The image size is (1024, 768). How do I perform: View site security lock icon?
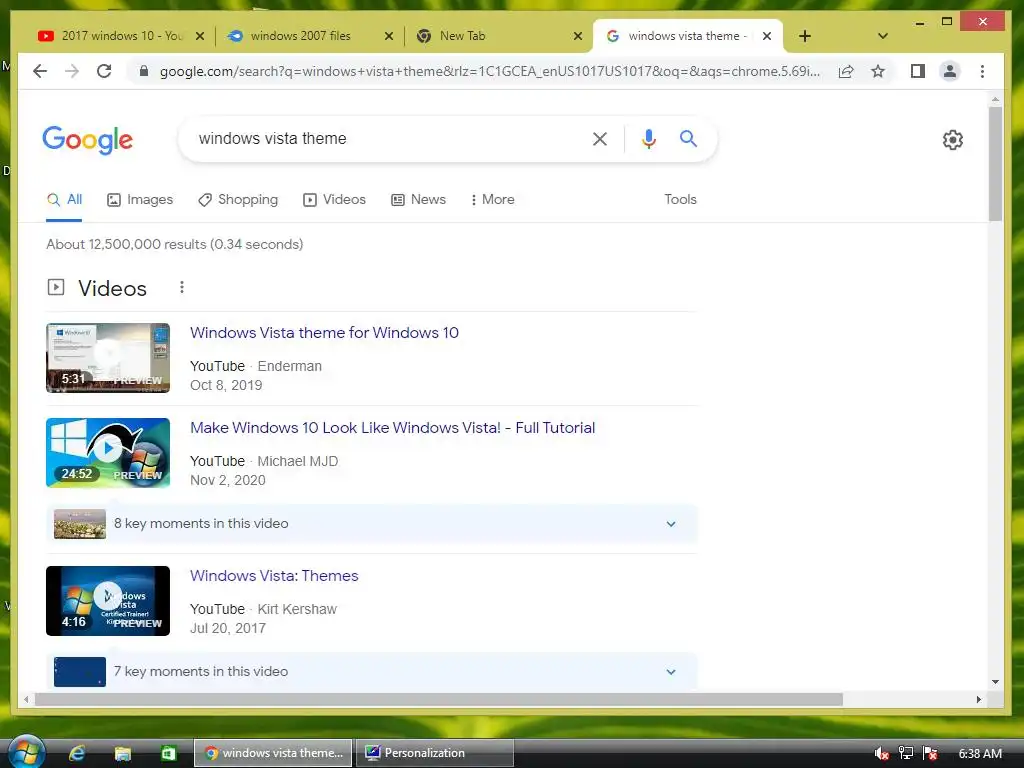coord(144,71)
